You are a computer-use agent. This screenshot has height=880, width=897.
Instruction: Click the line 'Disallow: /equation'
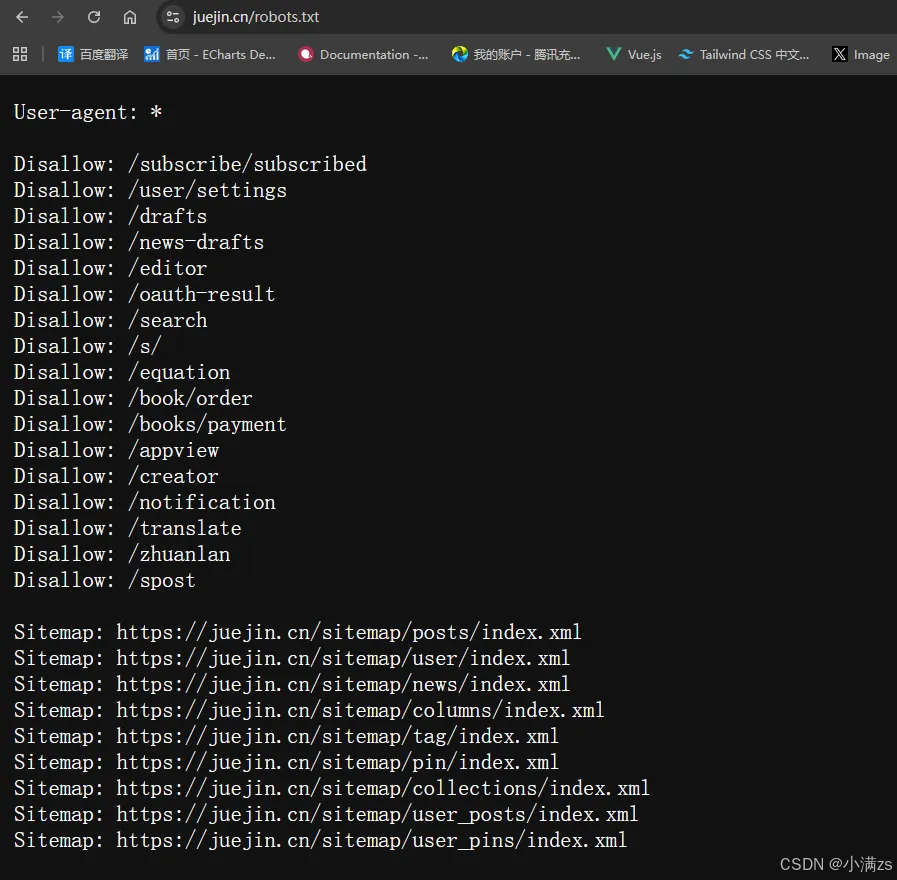tap(121, 372)
